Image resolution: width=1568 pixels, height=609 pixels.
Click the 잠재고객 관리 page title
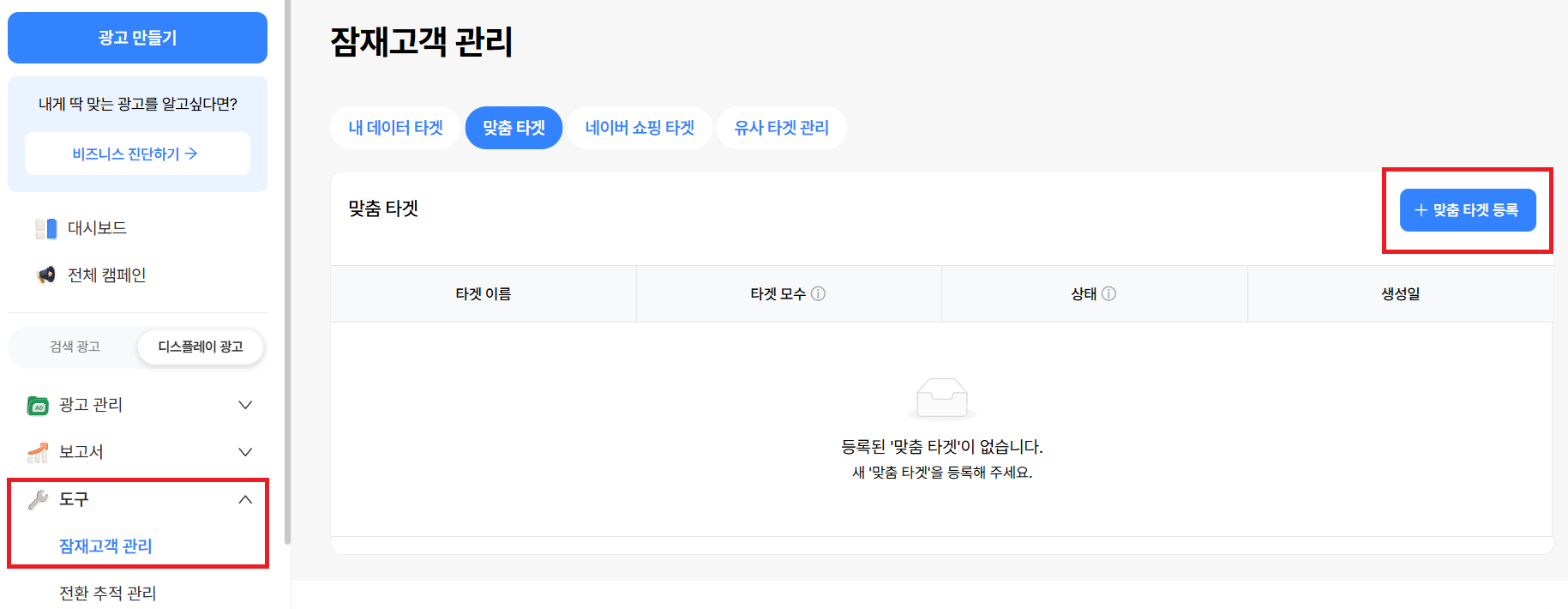[x=422, y=42]
